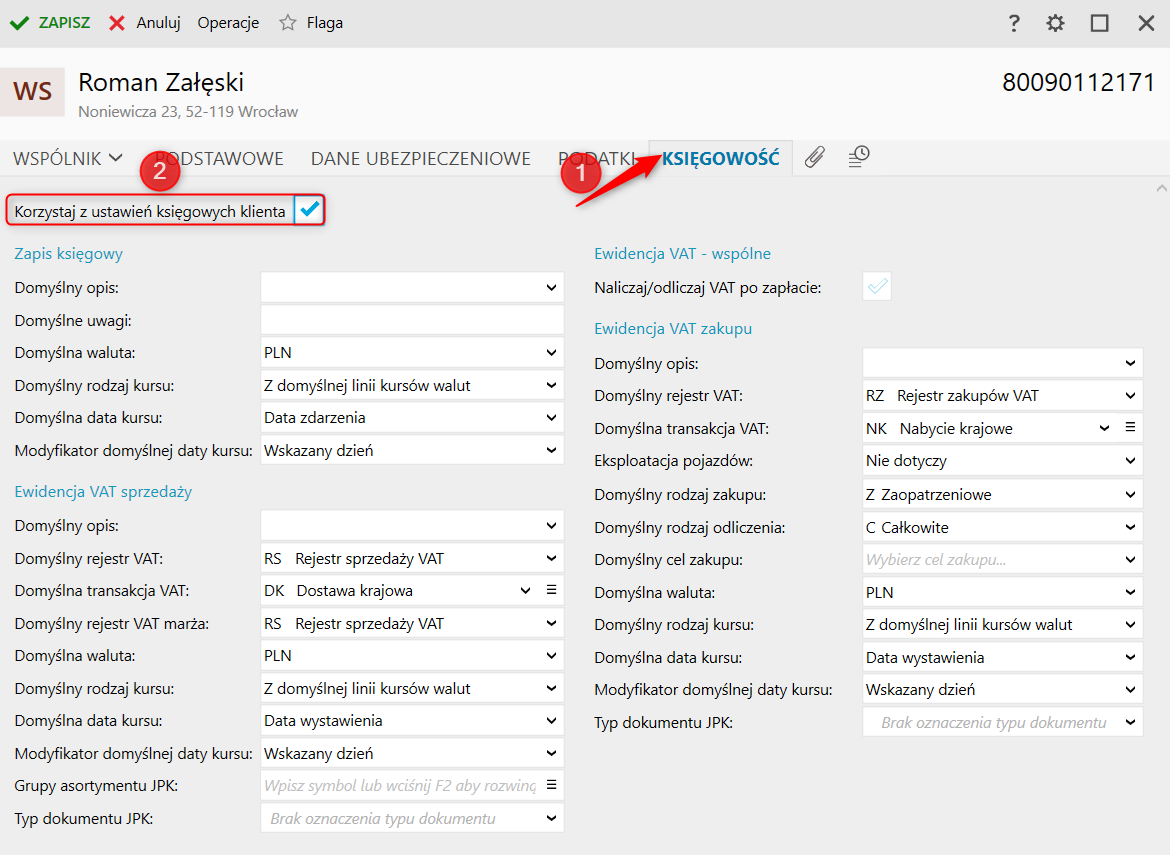The image size is (1170, 855).
Task: Click the help question mark icon
Action: coord(1014,23)
